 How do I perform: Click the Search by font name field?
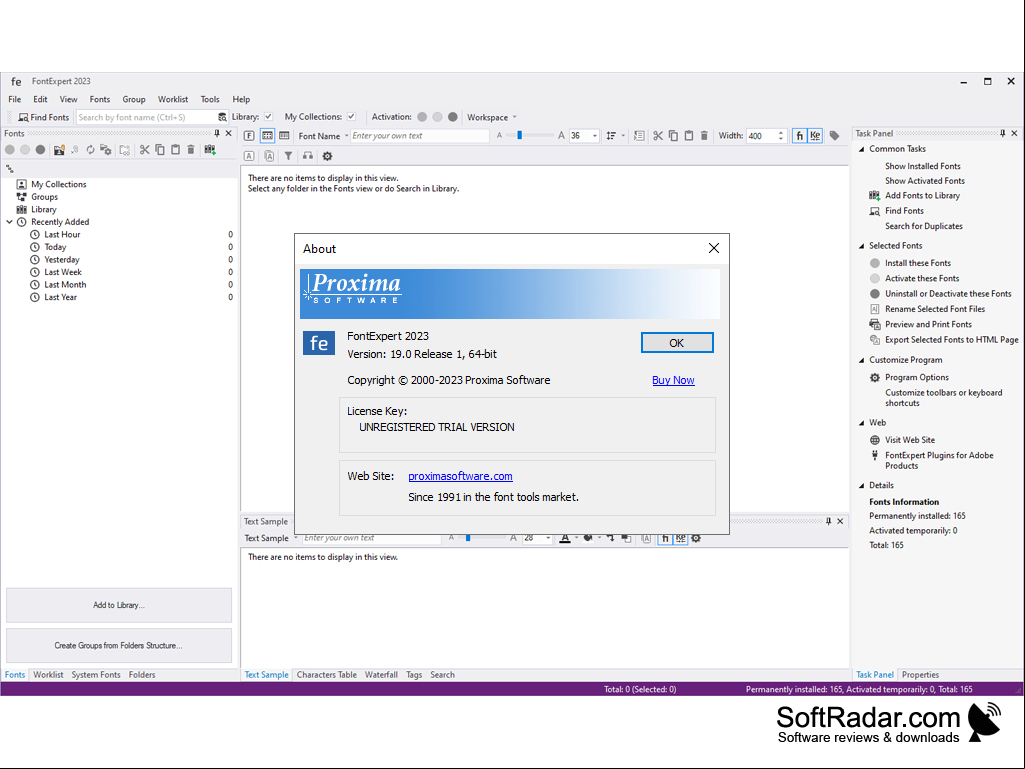tap(146, 117)
